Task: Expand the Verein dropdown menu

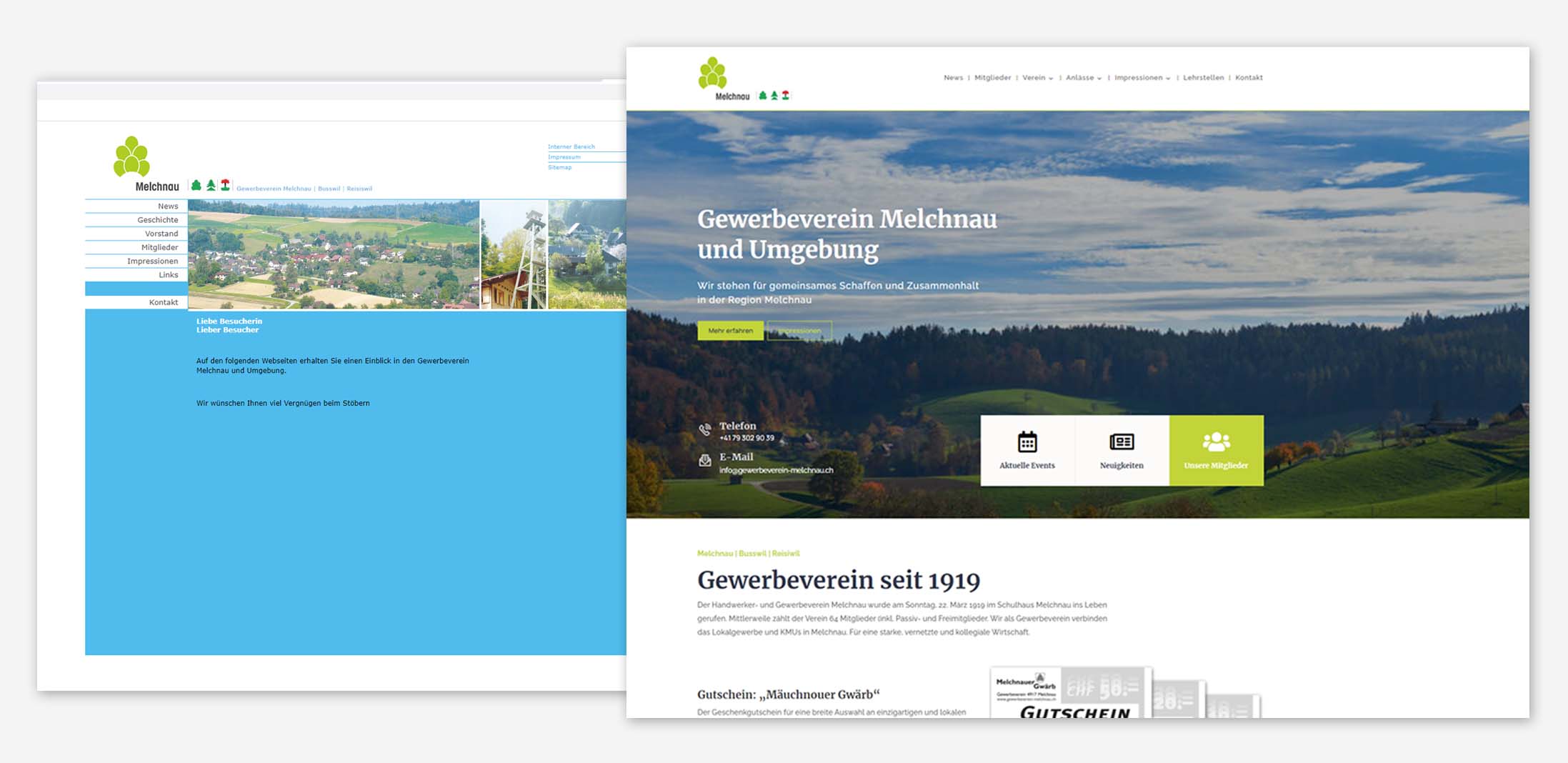Action: pos(1034,77)
